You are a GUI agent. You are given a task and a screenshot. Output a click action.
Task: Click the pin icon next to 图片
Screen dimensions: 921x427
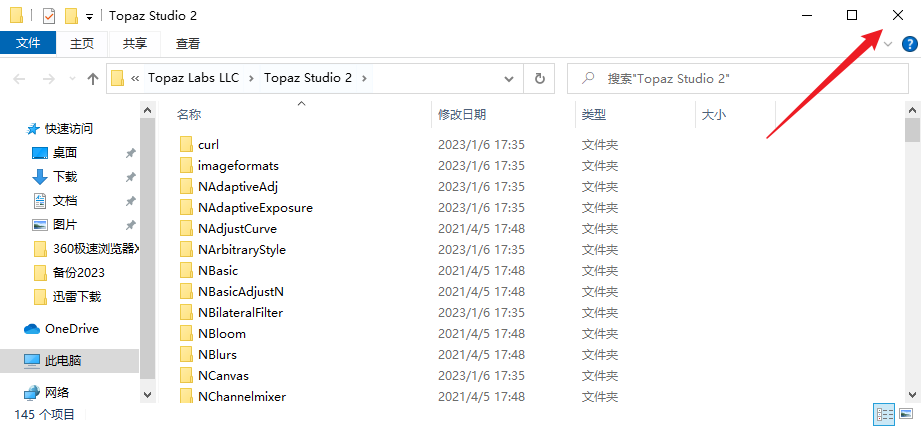click(x=130, y=225)
